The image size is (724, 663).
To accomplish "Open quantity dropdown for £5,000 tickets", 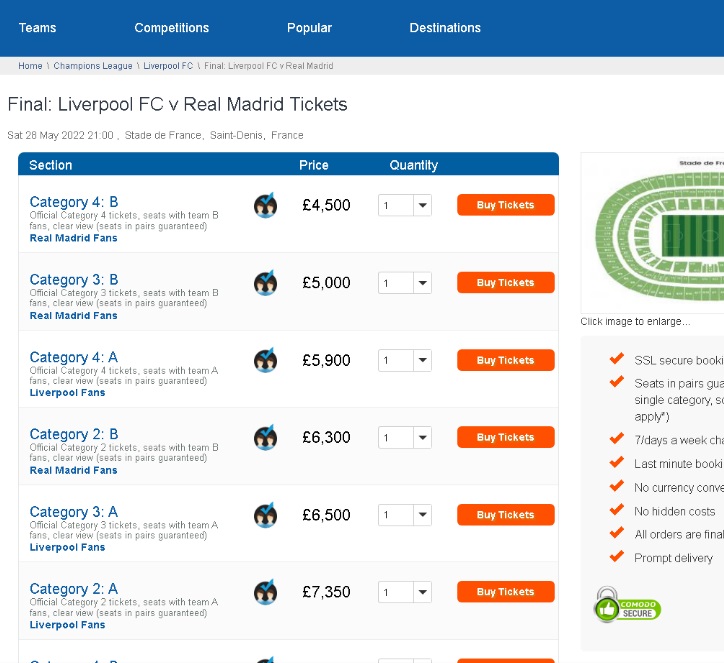I will pos(405,283).
